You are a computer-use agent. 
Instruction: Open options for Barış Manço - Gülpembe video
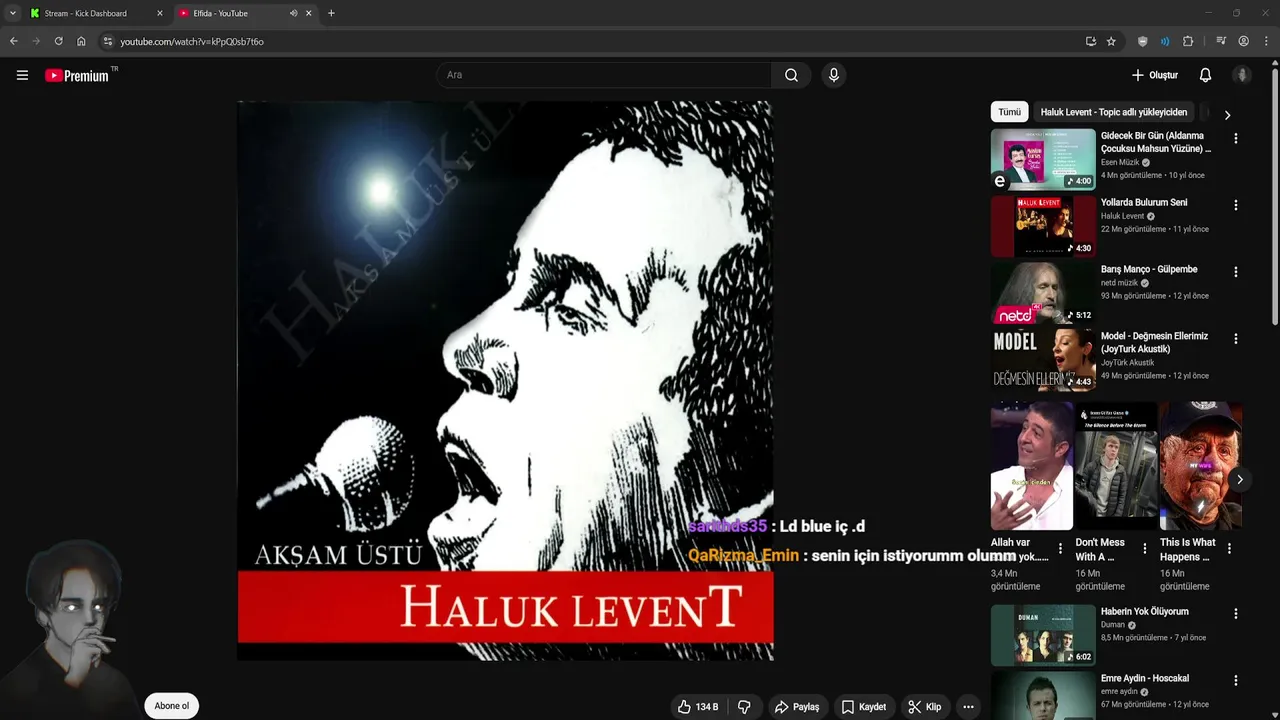pyautogui.click(x=1236, y=272)
